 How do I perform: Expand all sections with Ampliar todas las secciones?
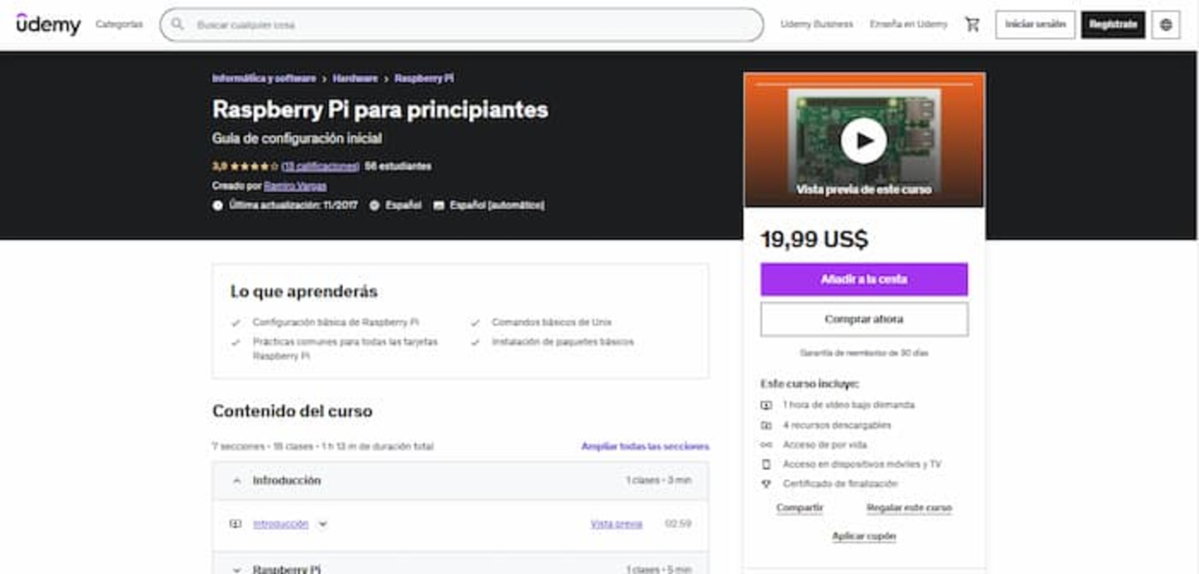click(x=645, y=446)
